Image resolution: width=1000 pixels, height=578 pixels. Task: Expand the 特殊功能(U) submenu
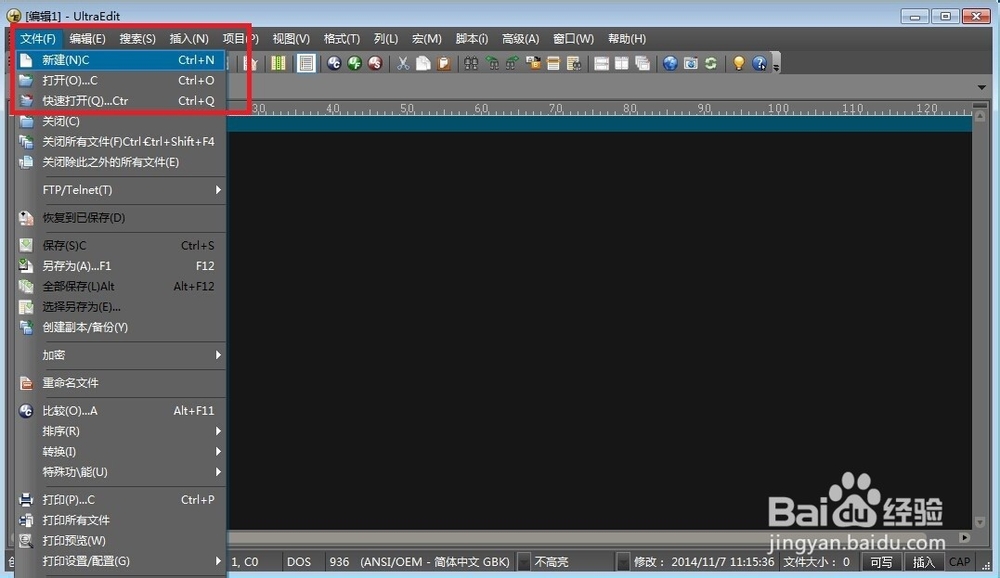120,472
